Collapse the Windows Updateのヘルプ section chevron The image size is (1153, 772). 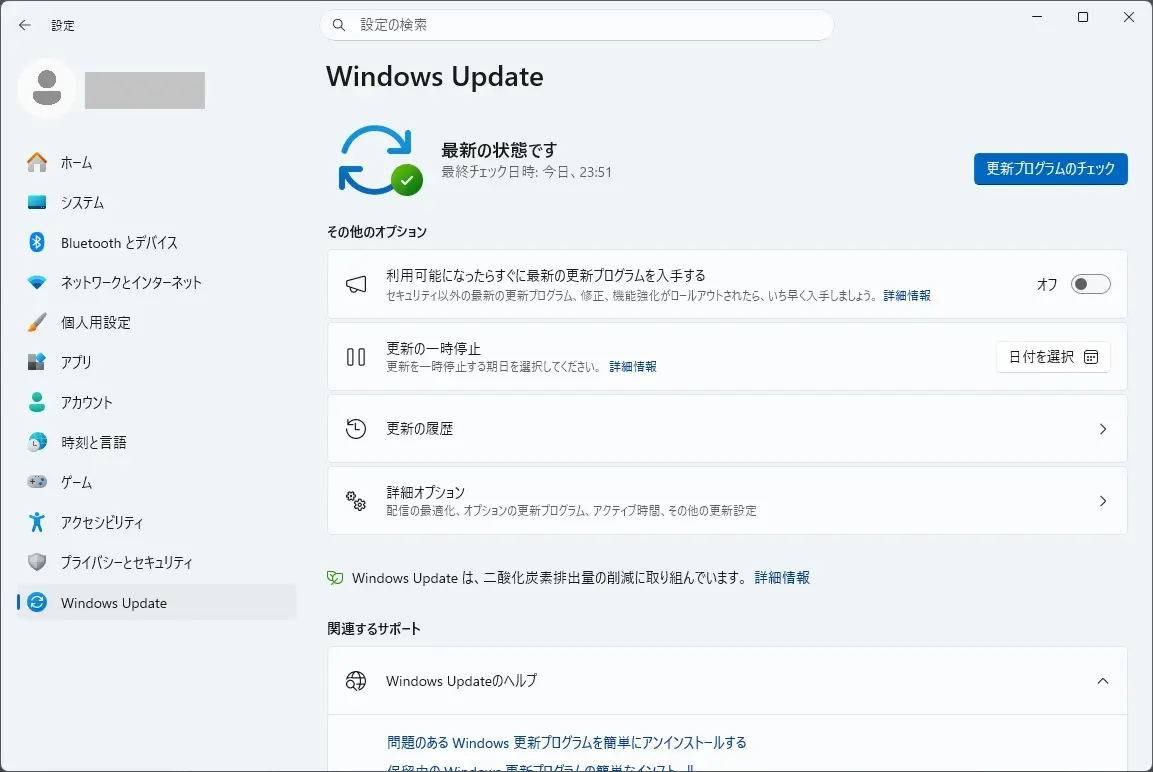point(1103,681)
